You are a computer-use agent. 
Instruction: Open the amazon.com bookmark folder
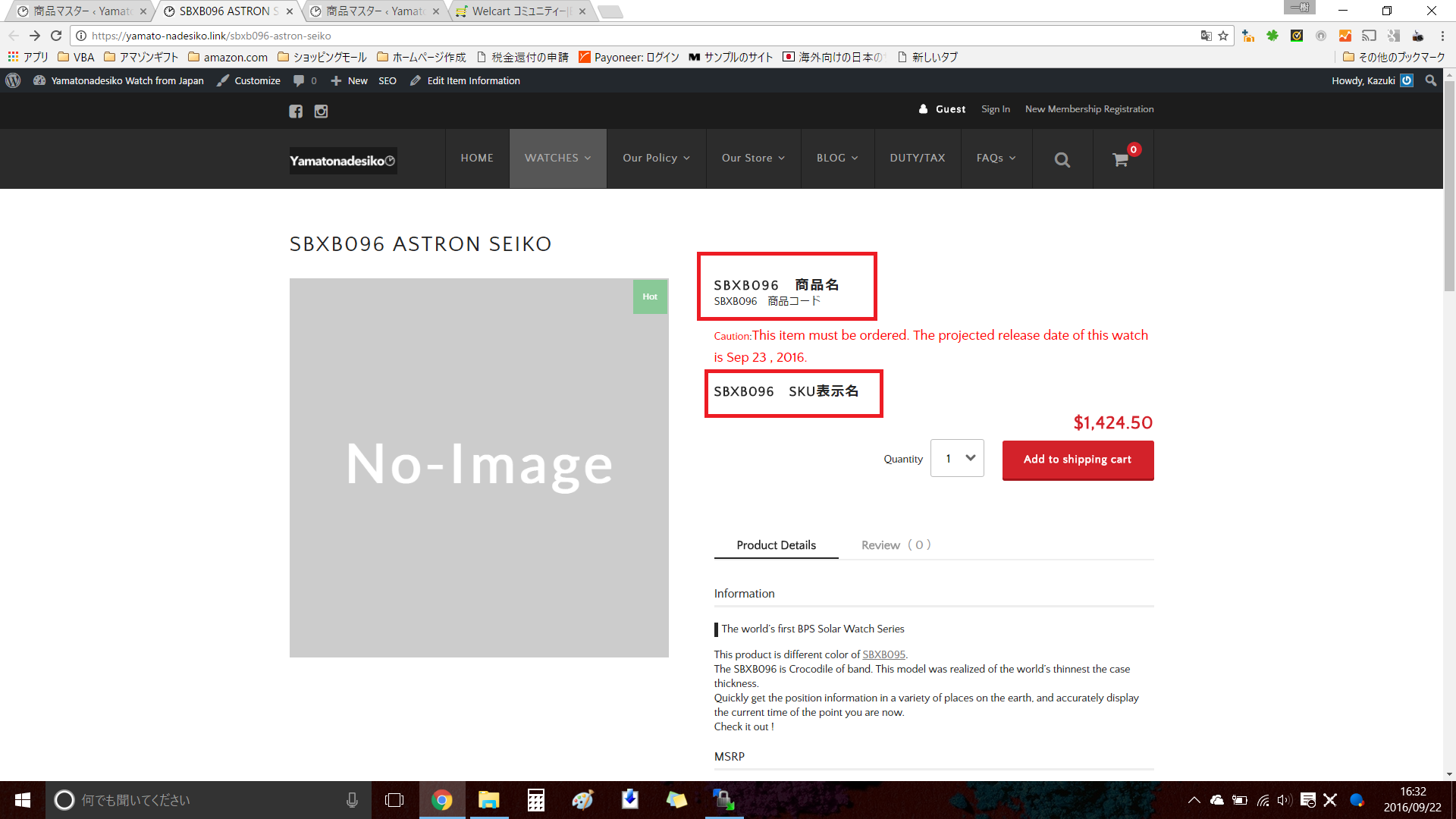[227, 57]
